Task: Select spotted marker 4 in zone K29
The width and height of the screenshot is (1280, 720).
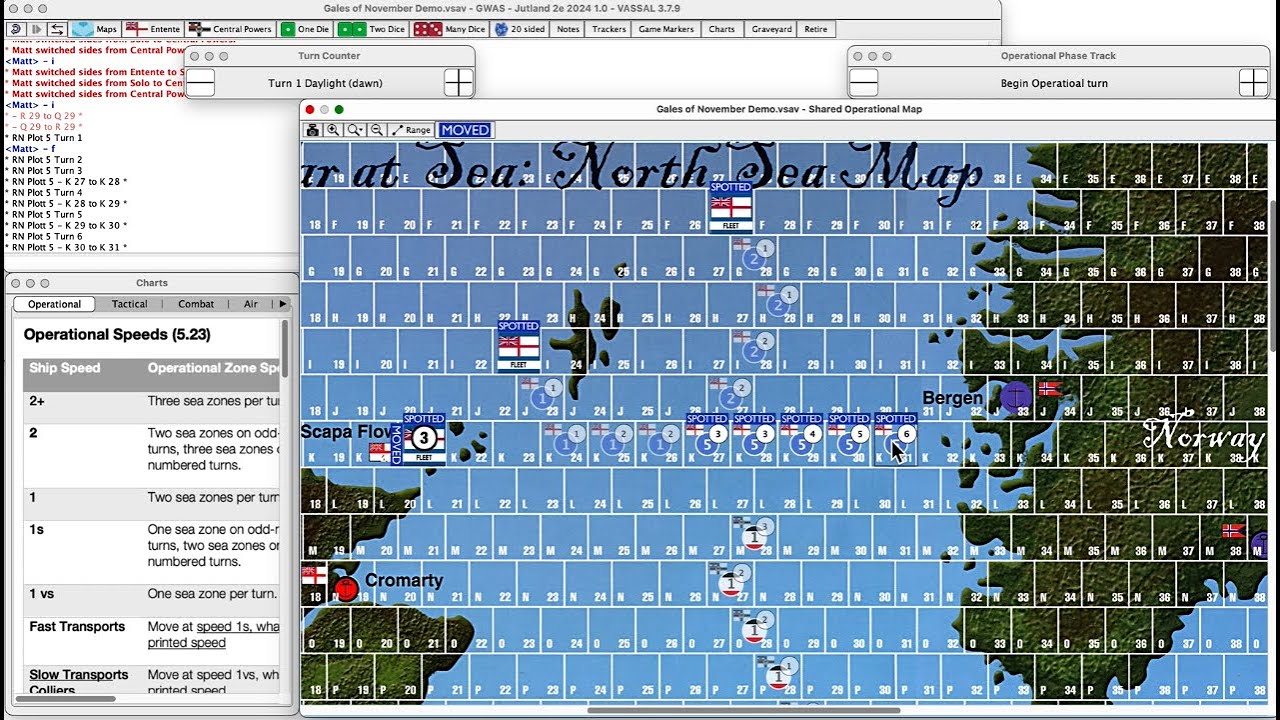Action: click(802, 438)
